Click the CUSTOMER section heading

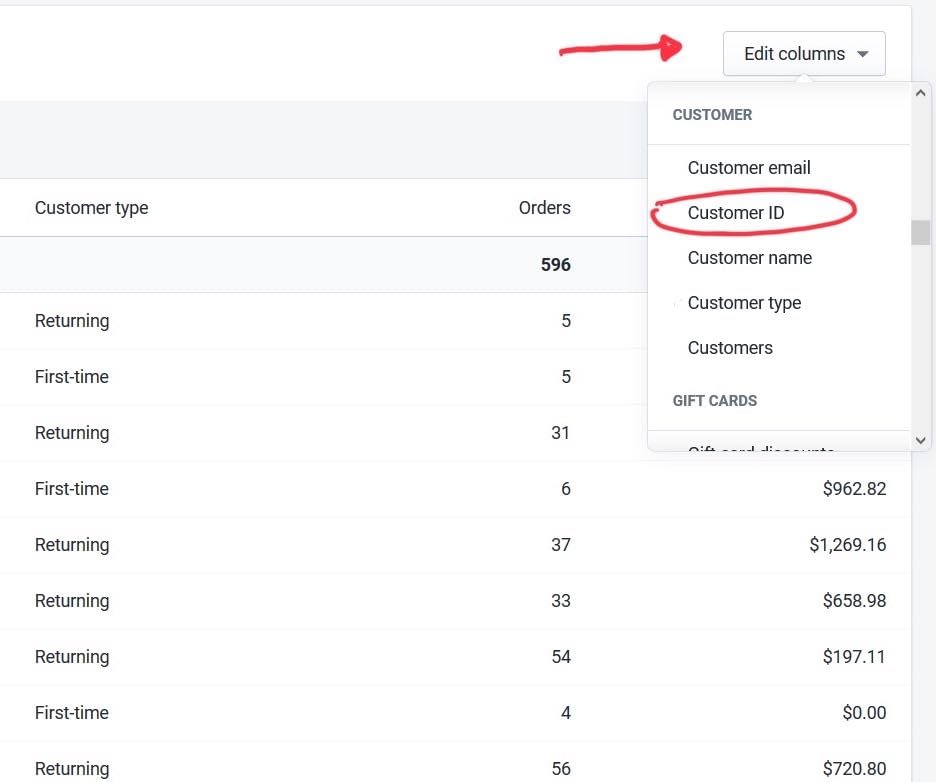pyautogui.click(x=712, y=114)
